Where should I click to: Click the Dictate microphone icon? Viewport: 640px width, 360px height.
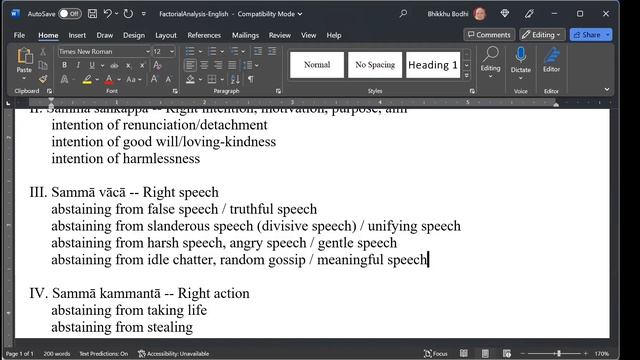point(521,55)
